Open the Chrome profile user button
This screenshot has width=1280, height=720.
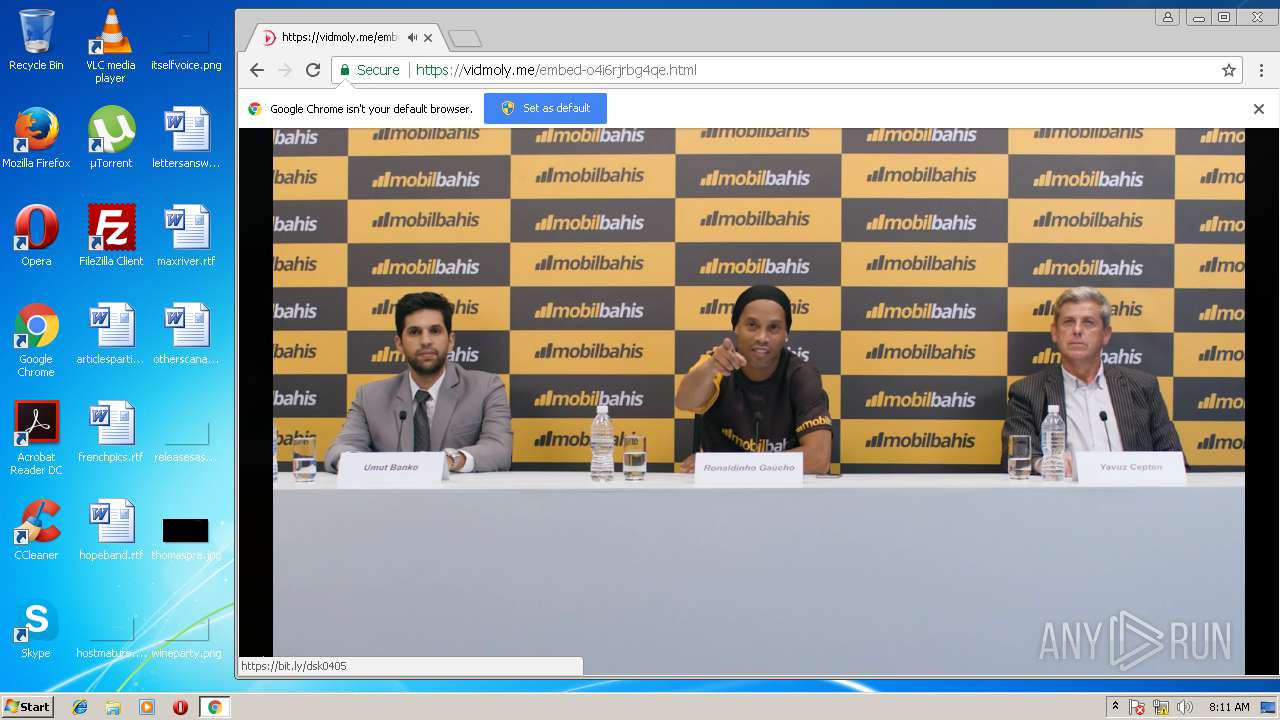1167,17
